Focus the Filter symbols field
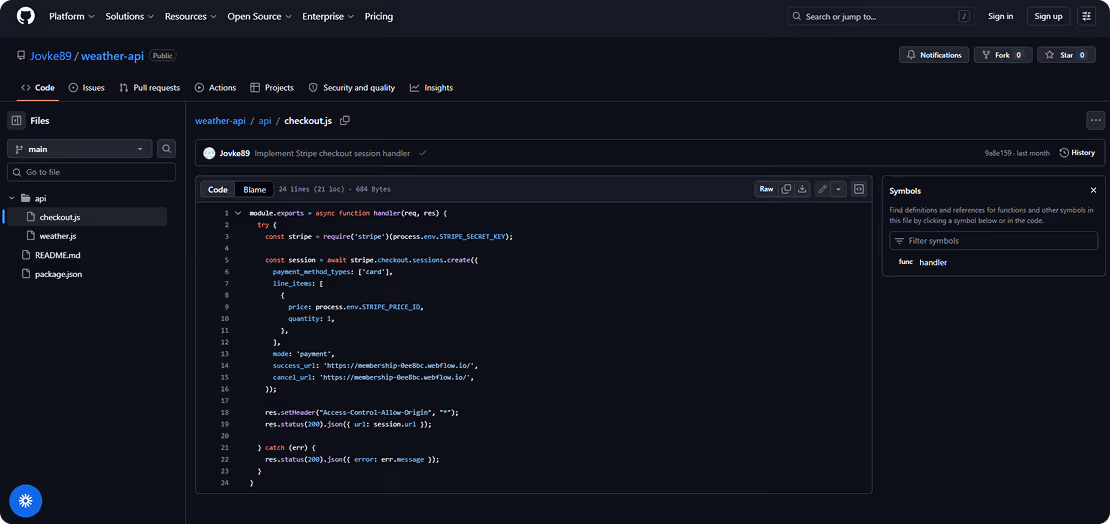 click(x=993, y=241)
